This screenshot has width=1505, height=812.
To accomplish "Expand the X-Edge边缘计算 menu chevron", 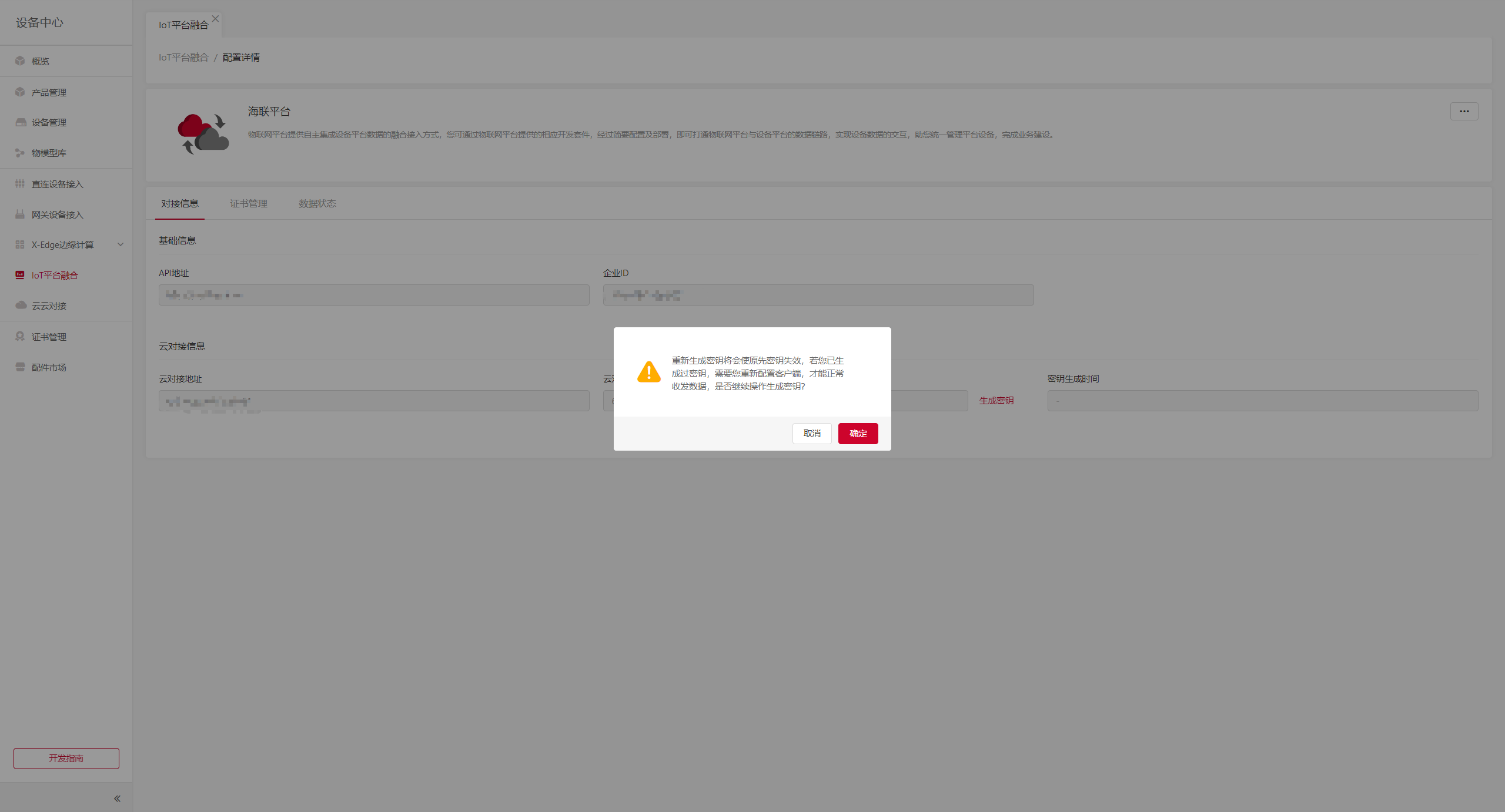I will 121,244.
